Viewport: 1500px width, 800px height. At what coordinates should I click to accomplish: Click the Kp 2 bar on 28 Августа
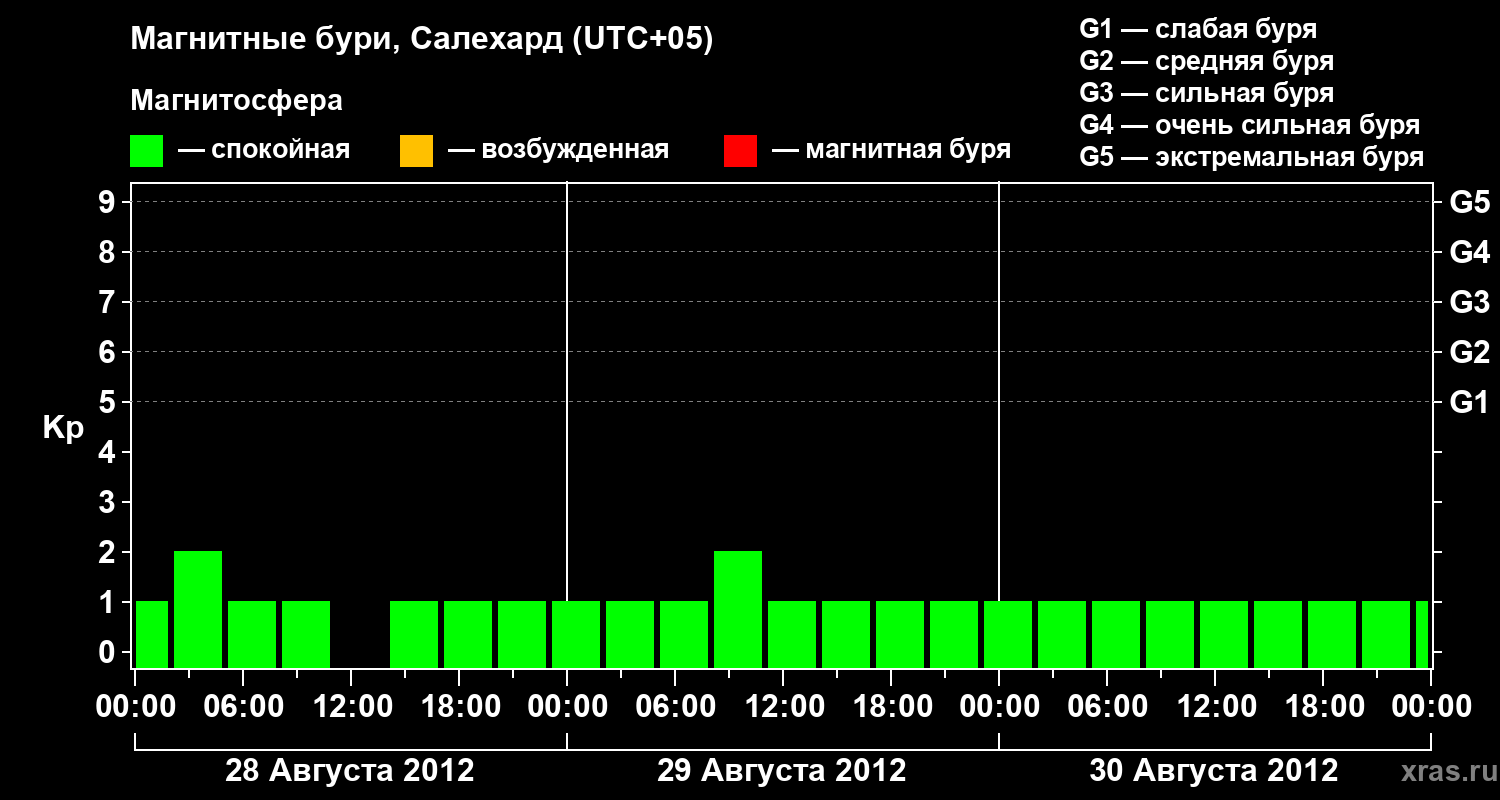coord(198,609)
